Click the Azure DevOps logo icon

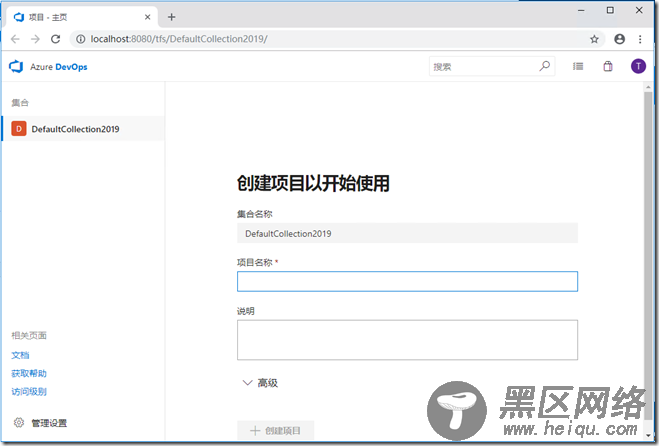tap(16, 66)
